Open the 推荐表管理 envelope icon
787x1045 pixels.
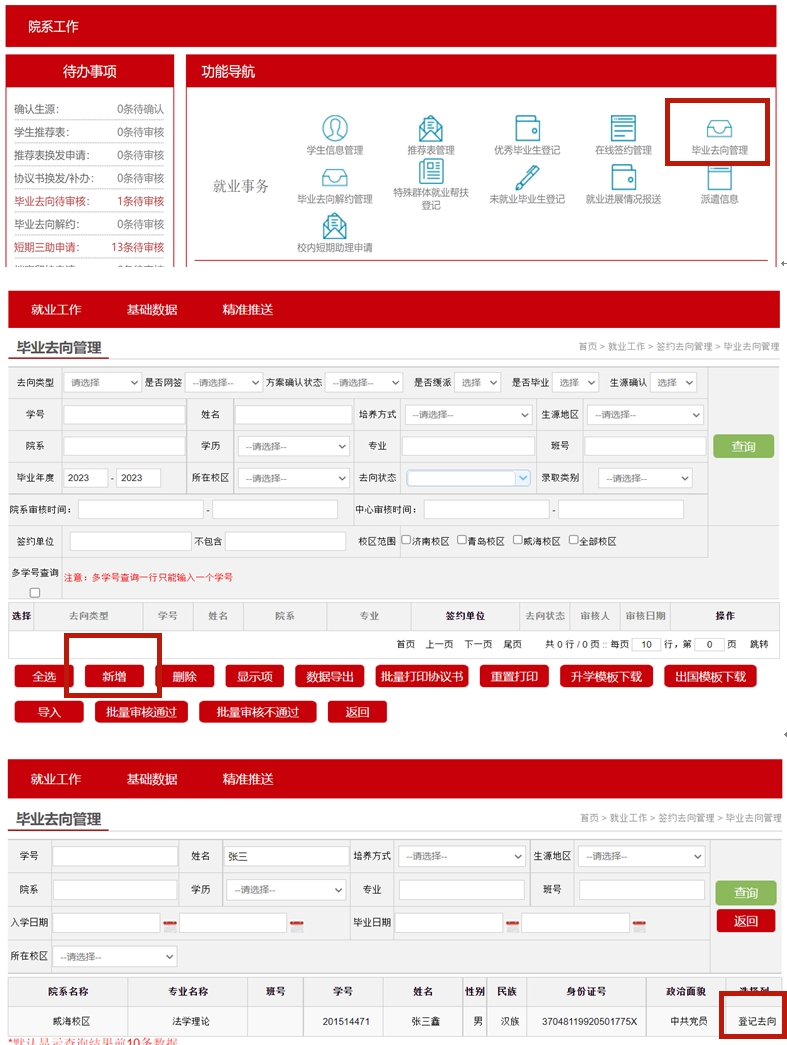430,127
